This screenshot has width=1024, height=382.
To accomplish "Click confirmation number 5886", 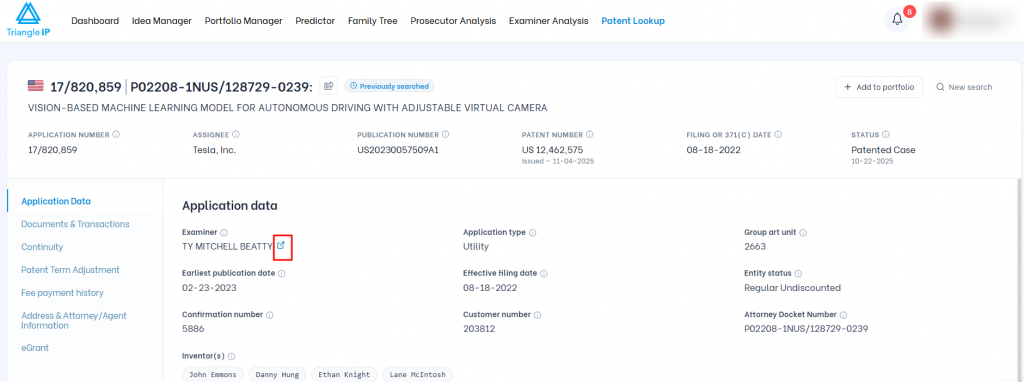I will pyautogui.click(x=193, y=329).
